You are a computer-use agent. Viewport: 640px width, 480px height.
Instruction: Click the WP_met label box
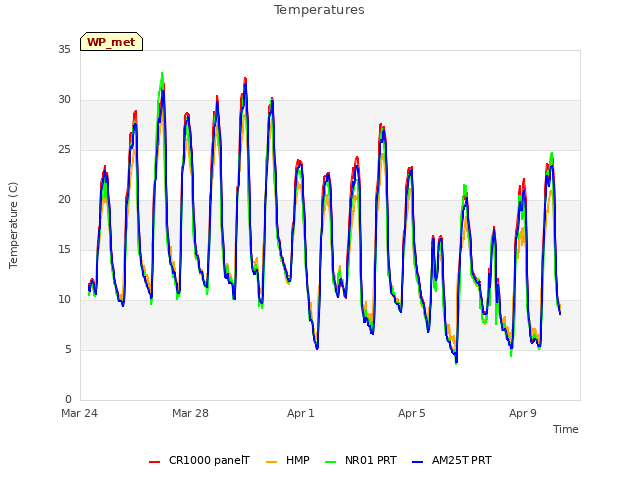click(x=111, y=42)
